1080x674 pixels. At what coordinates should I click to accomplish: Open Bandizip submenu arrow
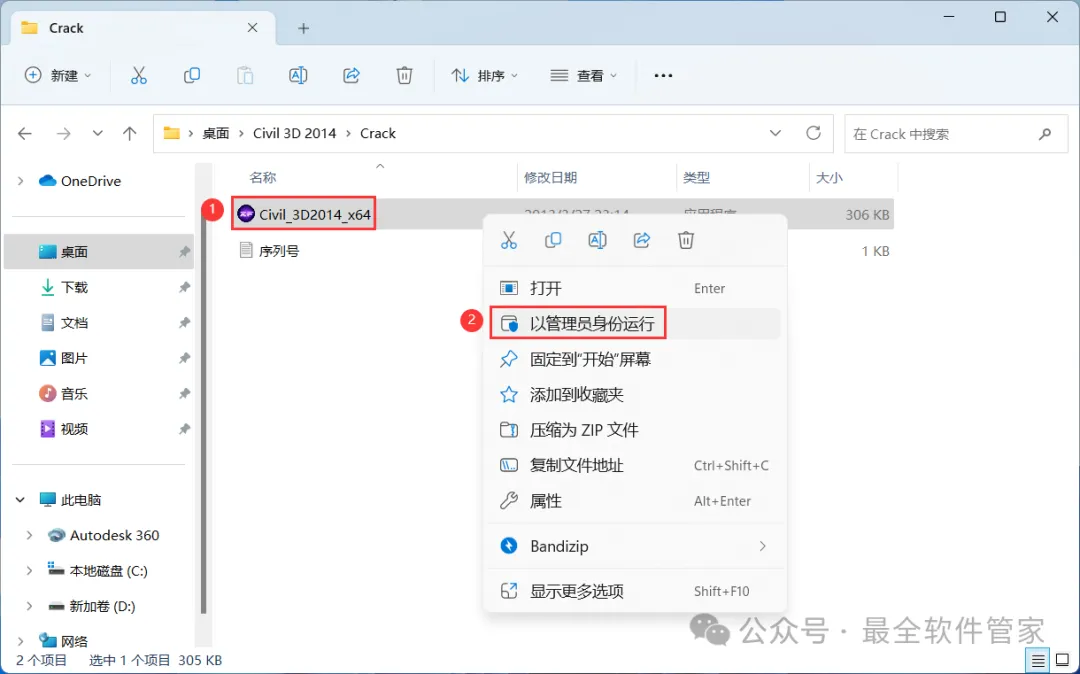tap(762, 546)
